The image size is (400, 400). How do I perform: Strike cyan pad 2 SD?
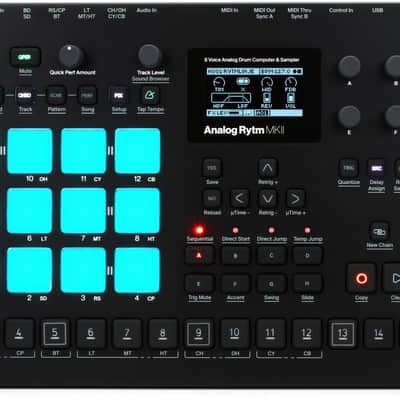click(30, 270)
